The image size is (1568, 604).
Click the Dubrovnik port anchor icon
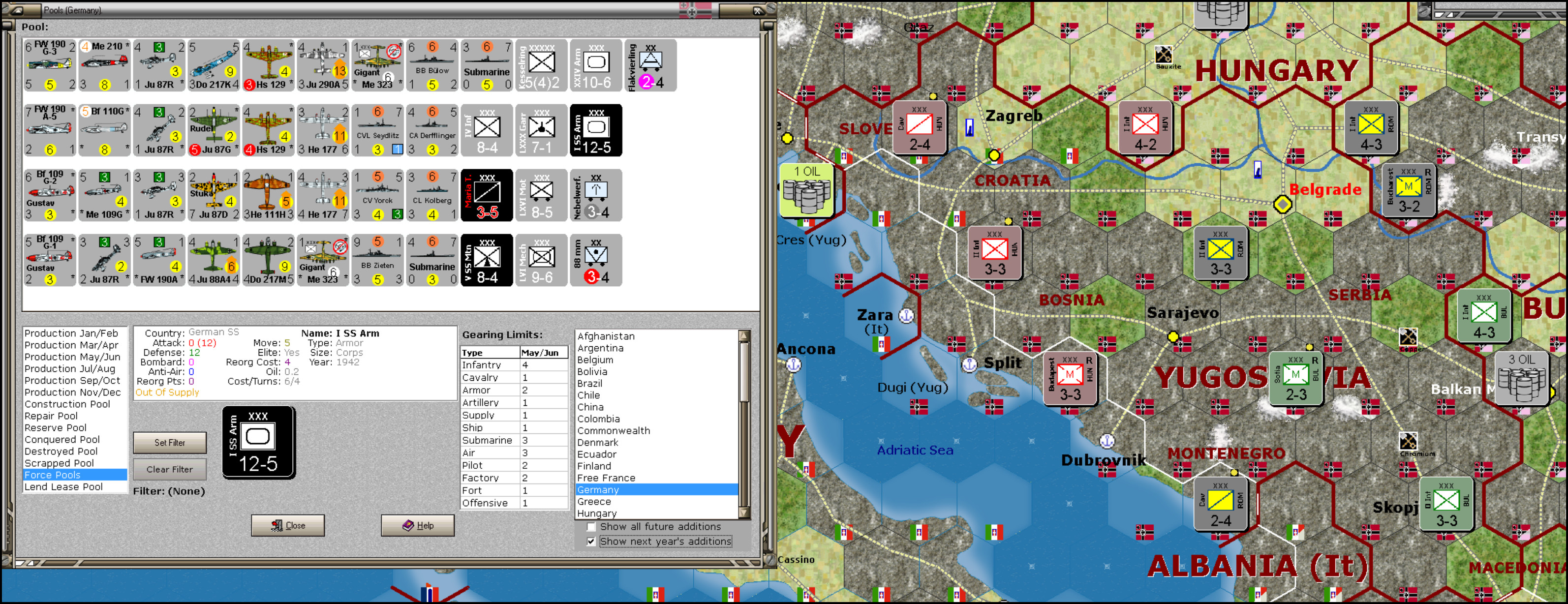1107,441
